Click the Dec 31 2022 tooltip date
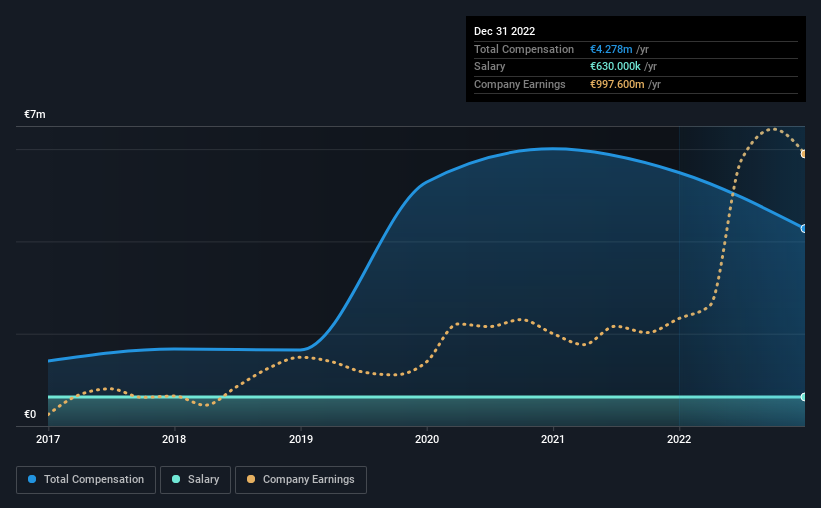Viewport: 821px width, 508px height. pyautogui.click(x=504, y=31)
